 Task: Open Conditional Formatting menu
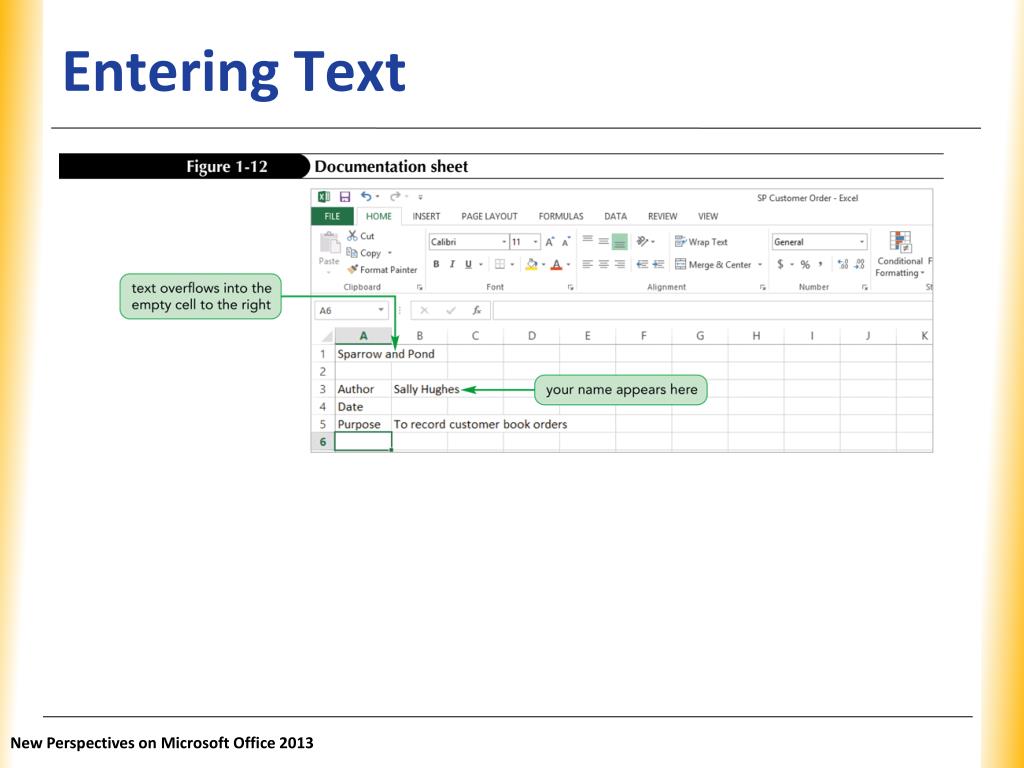[900, 254]
